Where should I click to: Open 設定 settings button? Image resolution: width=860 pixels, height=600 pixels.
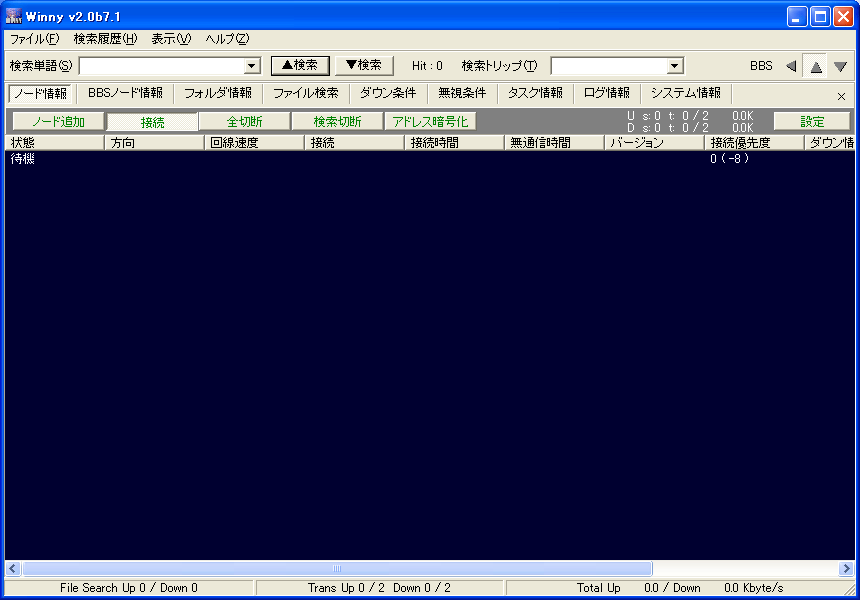click(812, 122)
